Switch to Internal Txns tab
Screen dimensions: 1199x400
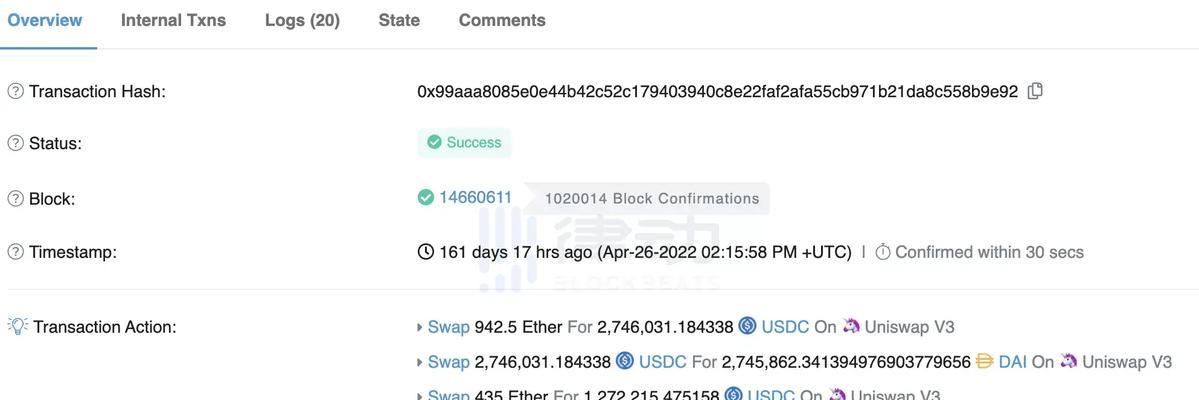pos(174,21)
